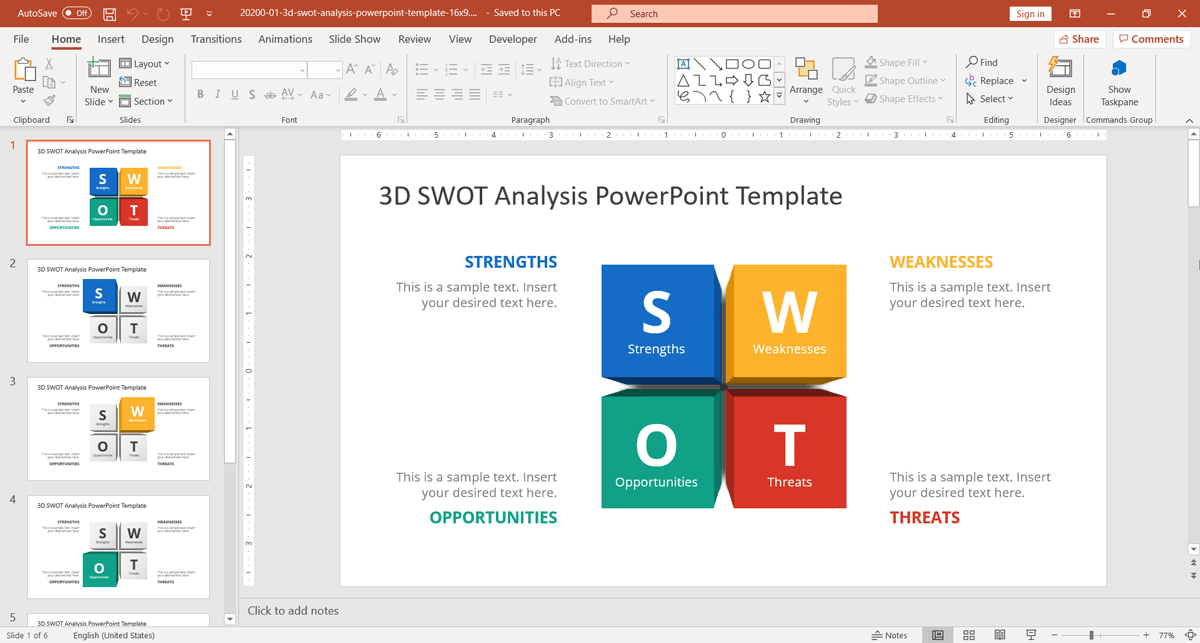The image size is (1200, 643).
Task: Toggle AutoSave switch
Action: pos(76,14)
